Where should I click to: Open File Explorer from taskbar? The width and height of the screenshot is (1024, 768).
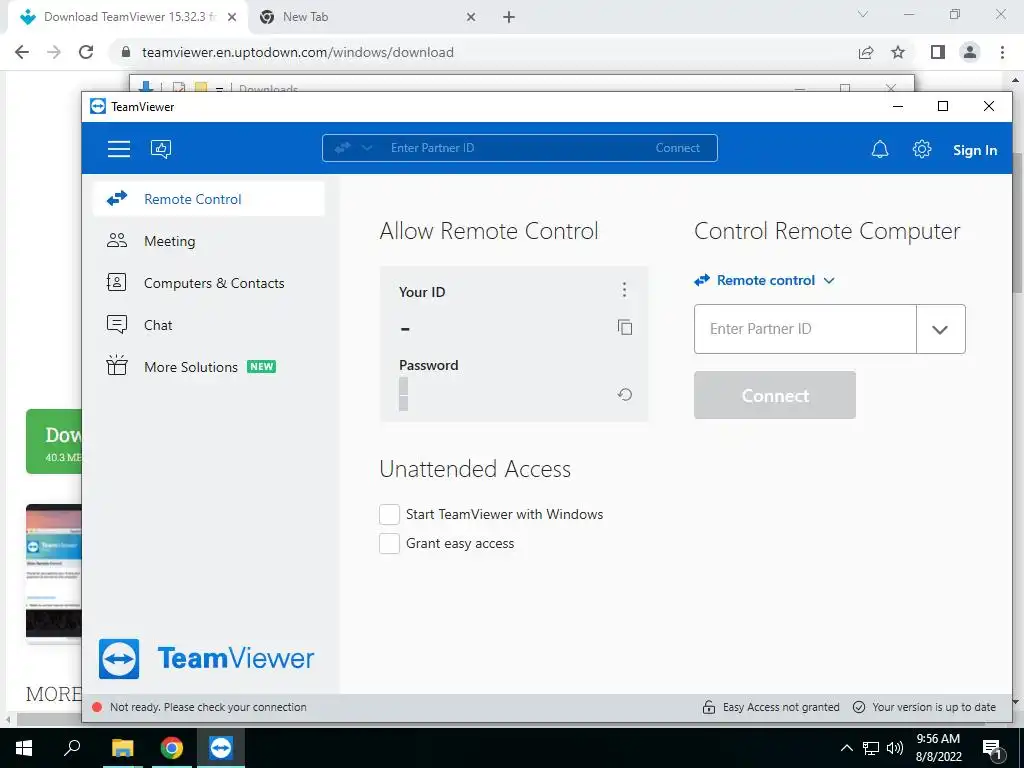122,748
